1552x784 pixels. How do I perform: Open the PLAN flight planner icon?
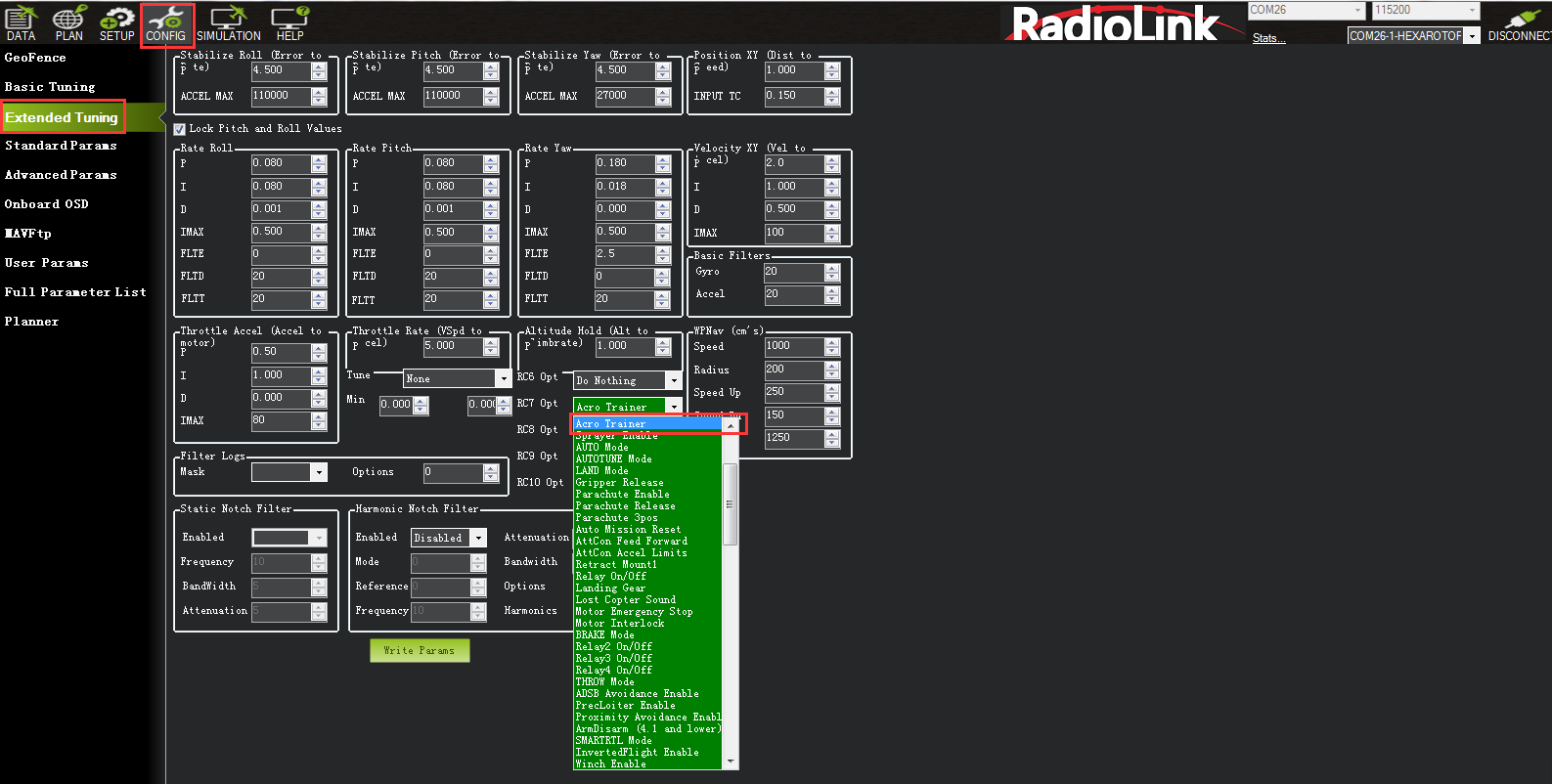coord(68,23)
